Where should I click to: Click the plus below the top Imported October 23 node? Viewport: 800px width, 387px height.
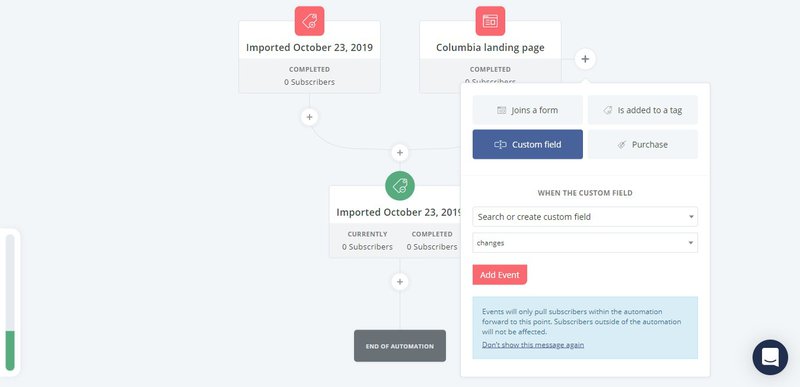[309, 117]
